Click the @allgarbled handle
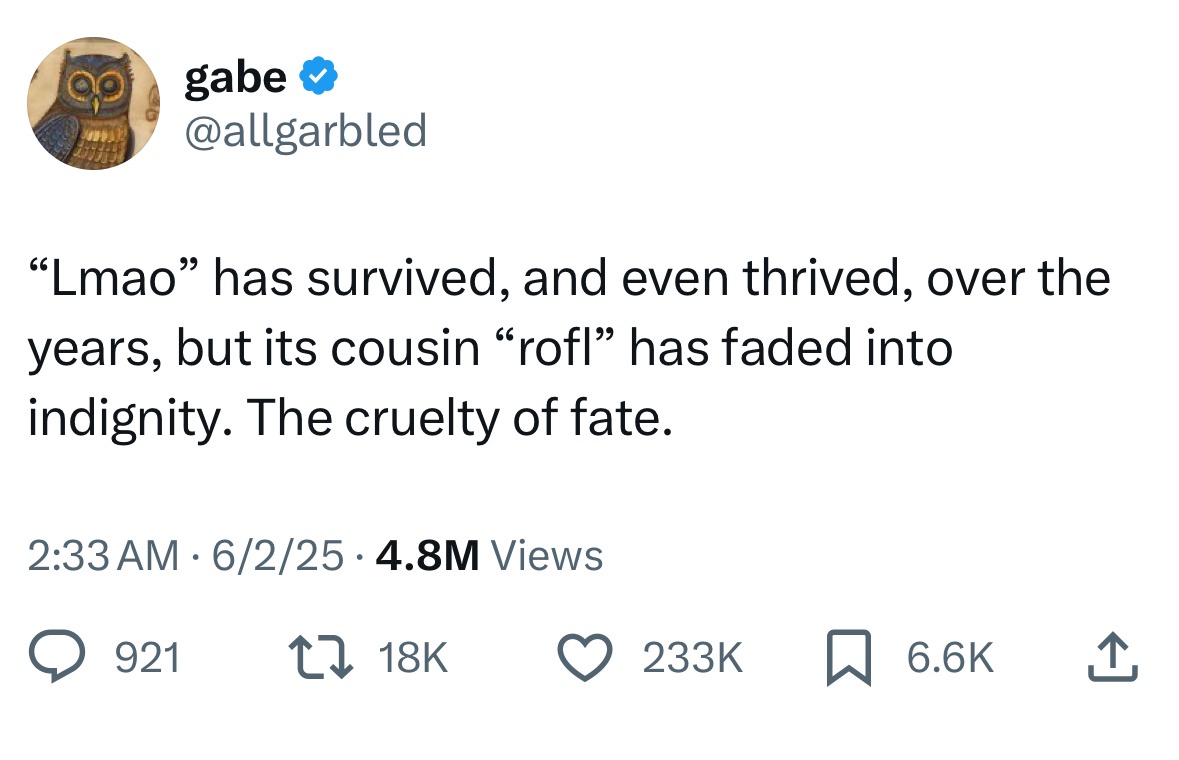The width and height of the screenshot is (1179, 760). (x=305, y=130)
